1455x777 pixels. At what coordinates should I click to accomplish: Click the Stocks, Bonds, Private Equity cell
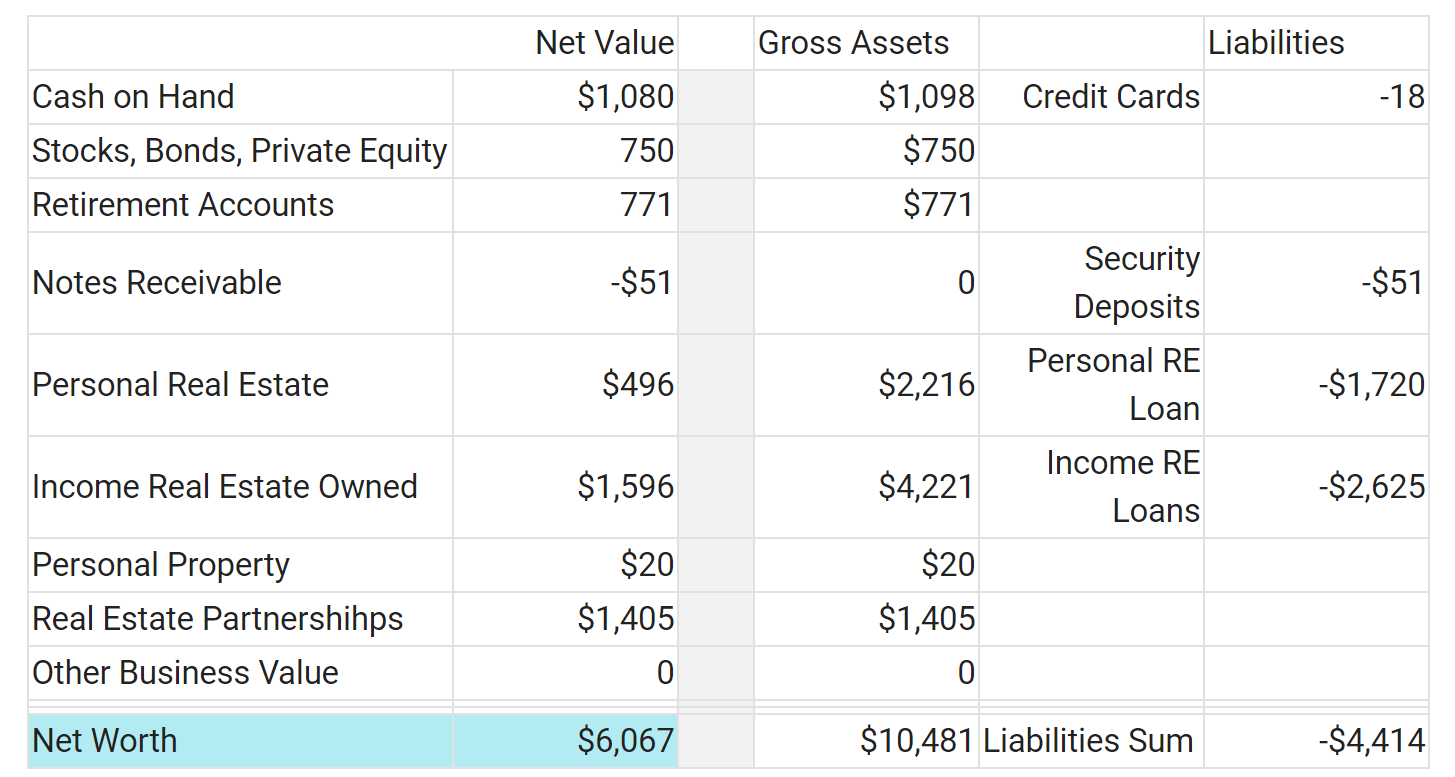[240, 151]
